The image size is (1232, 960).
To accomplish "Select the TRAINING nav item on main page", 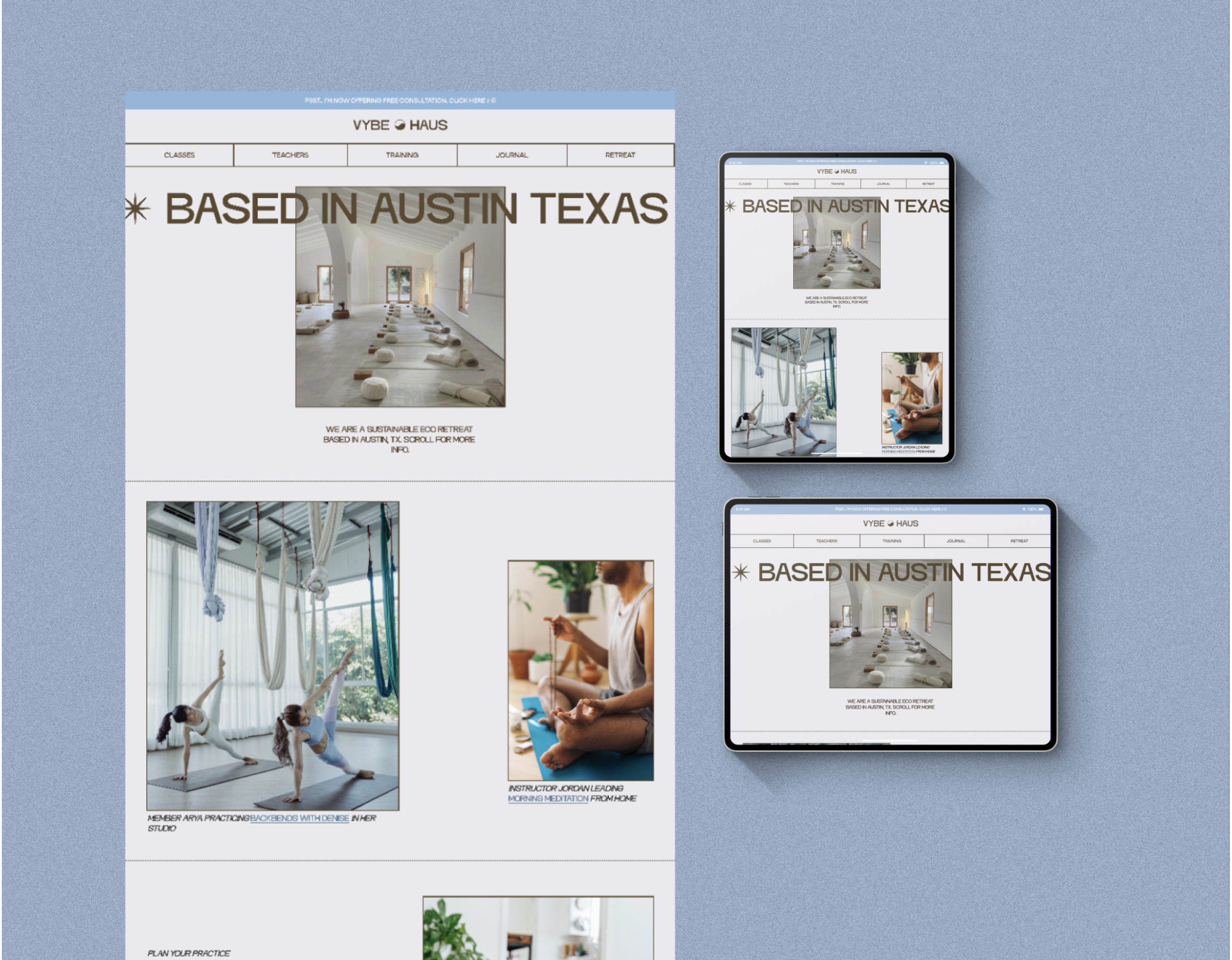I will [402, 155].
